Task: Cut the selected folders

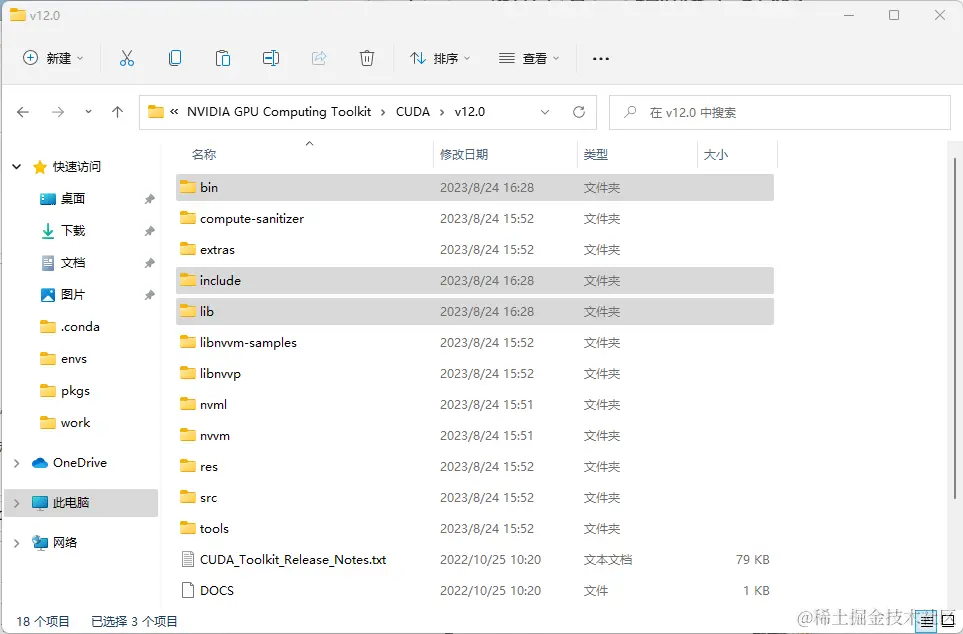Action: coord(127,58)
